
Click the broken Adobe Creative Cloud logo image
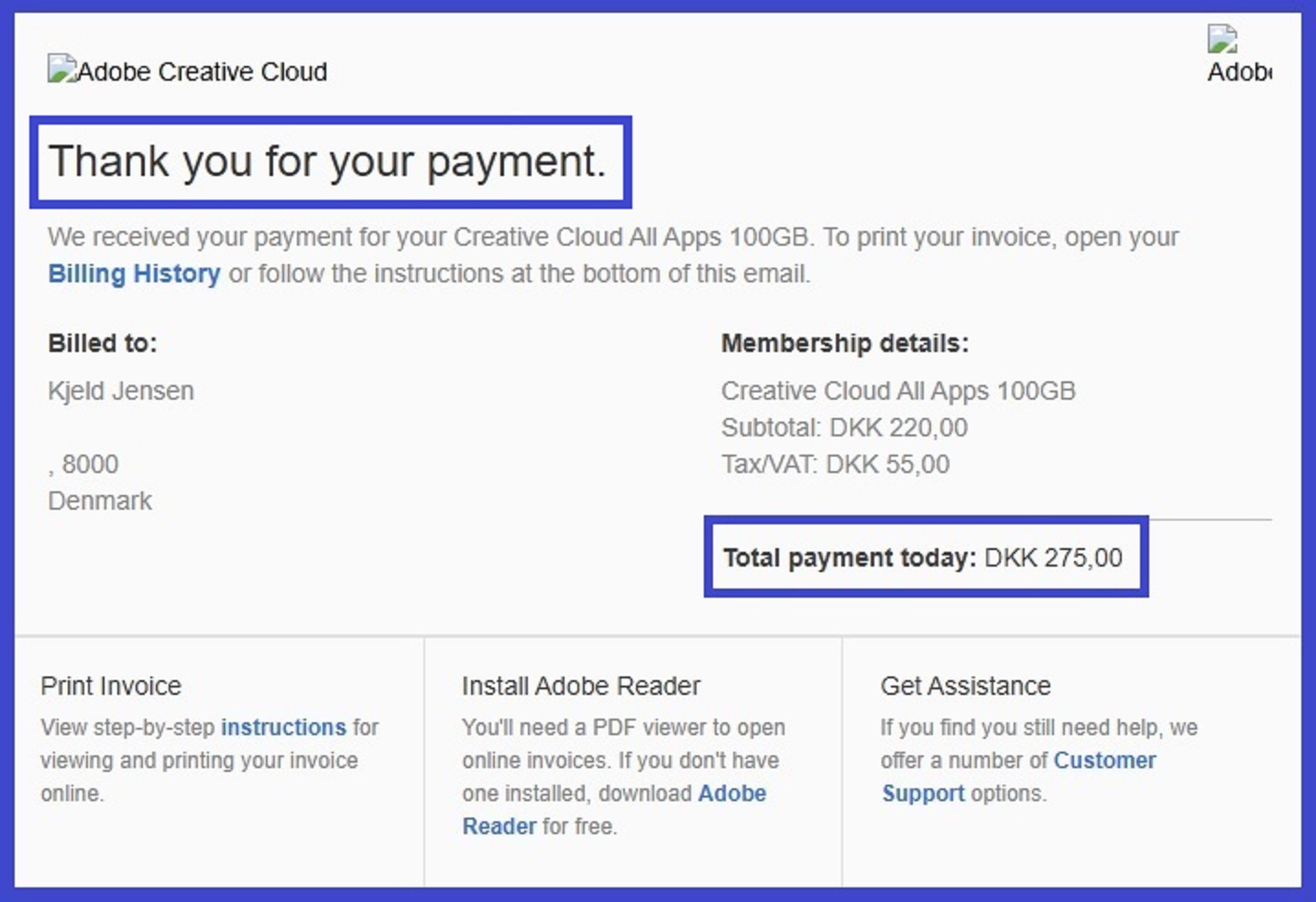pos(188,71)
